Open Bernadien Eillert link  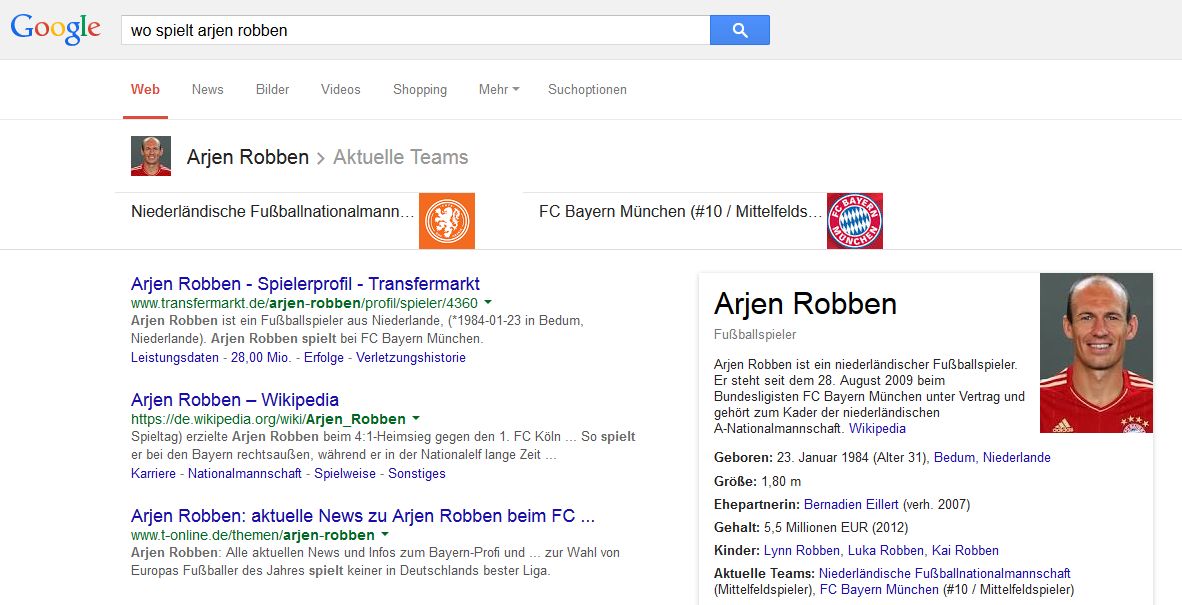(852, 504)
